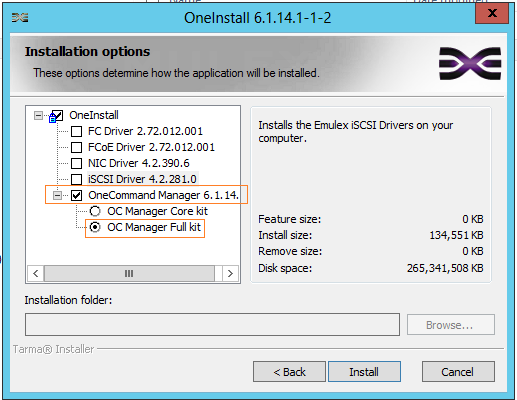The width and height of the screenshot is (517, 400).
Task: Uncheck the OneCommand Manager checkbox
Action: 77,195
